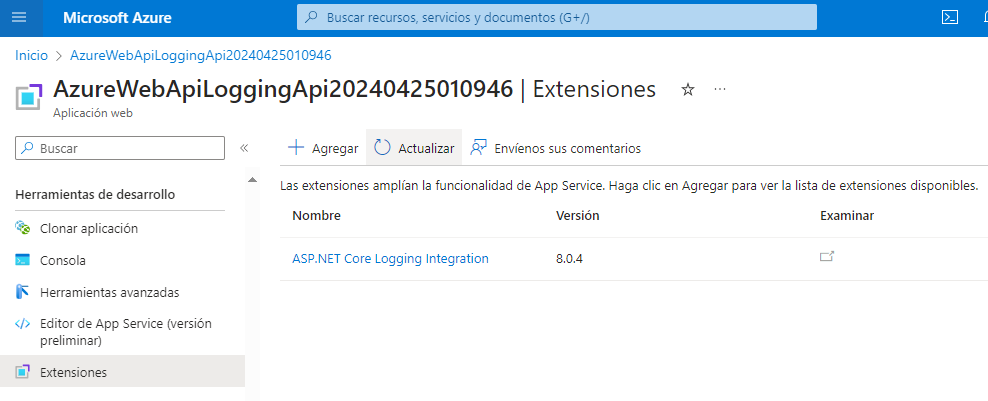Sort by the Nombre column header

316,216
